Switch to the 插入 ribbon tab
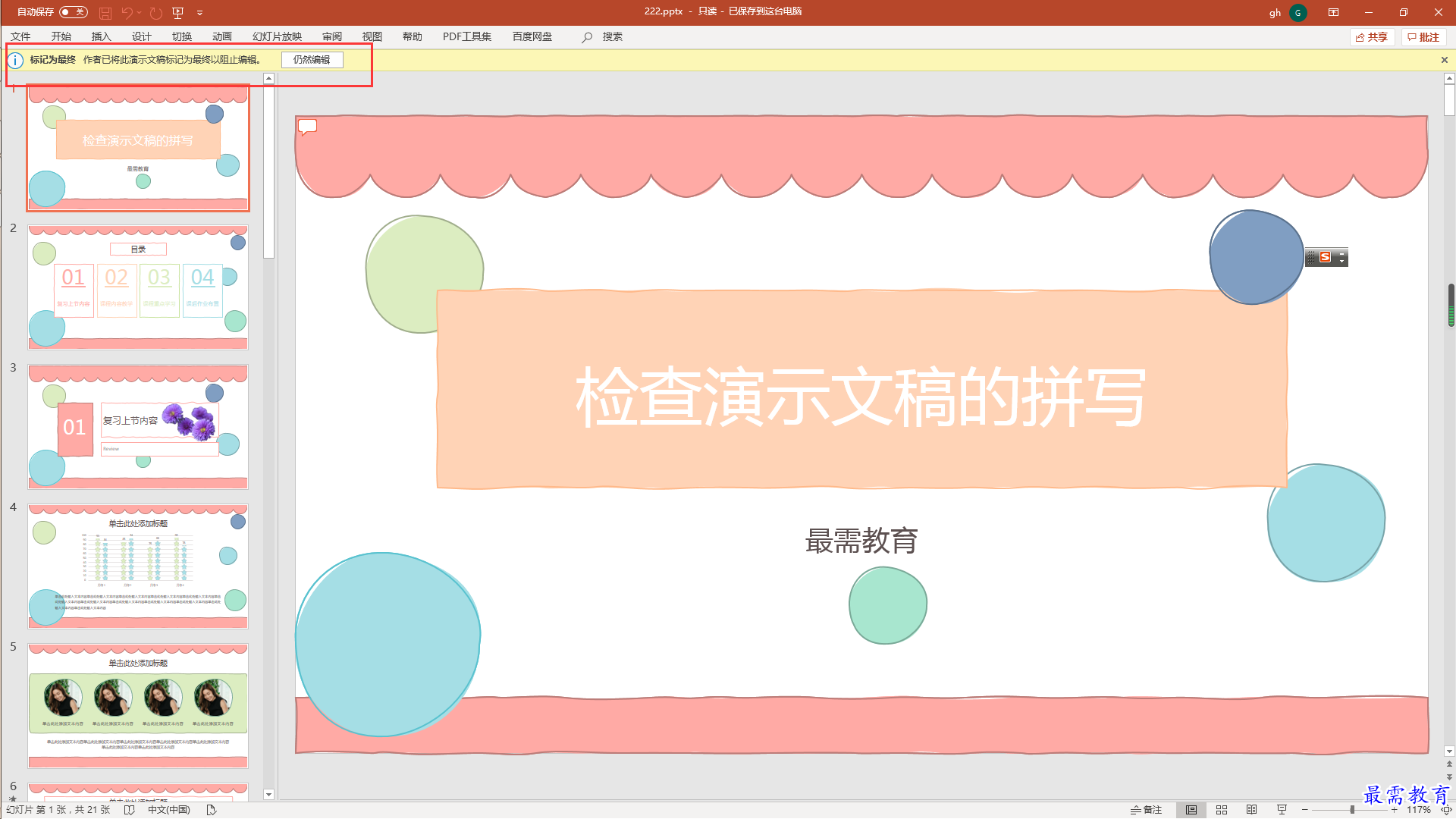Image resolution: width=1456 pixels, height=819 pixels. [102, 36]
